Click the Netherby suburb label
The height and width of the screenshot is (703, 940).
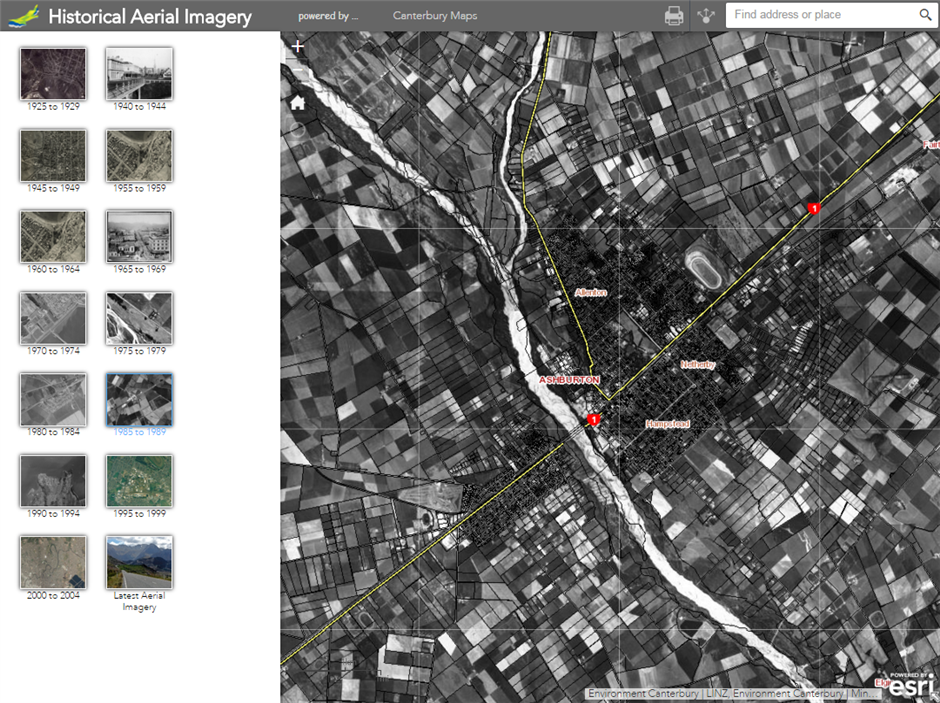pos(698,364)
